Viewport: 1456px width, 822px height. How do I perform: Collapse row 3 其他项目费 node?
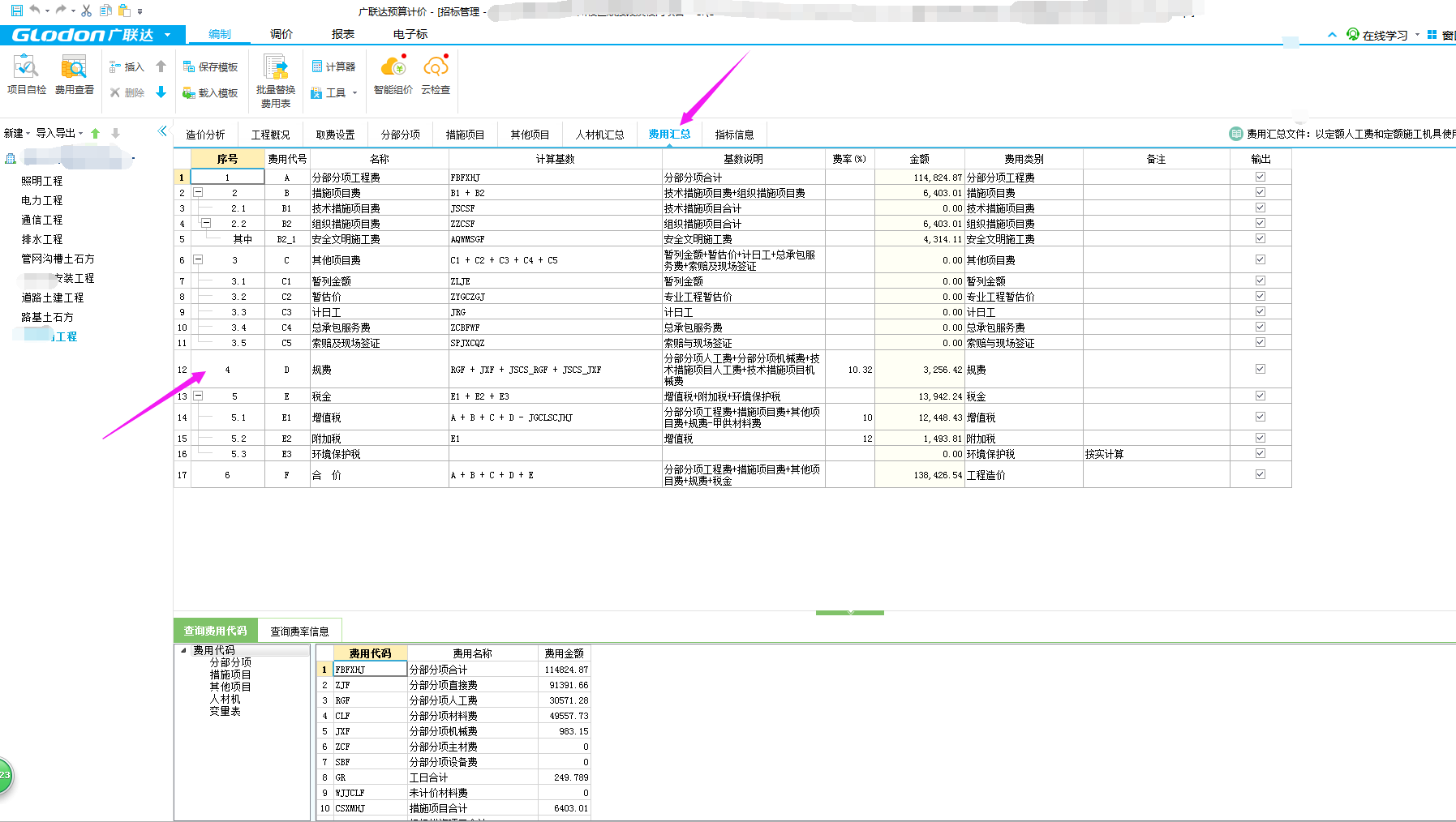[x=198, y=260]
